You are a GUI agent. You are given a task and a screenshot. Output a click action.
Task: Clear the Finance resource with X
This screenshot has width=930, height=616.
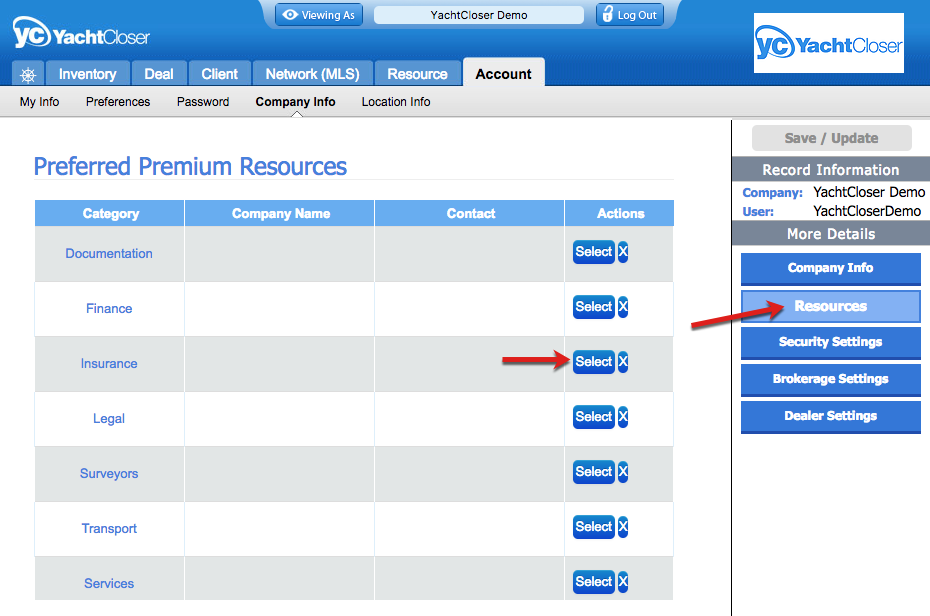pyautogui.click(x=623, y=307)
